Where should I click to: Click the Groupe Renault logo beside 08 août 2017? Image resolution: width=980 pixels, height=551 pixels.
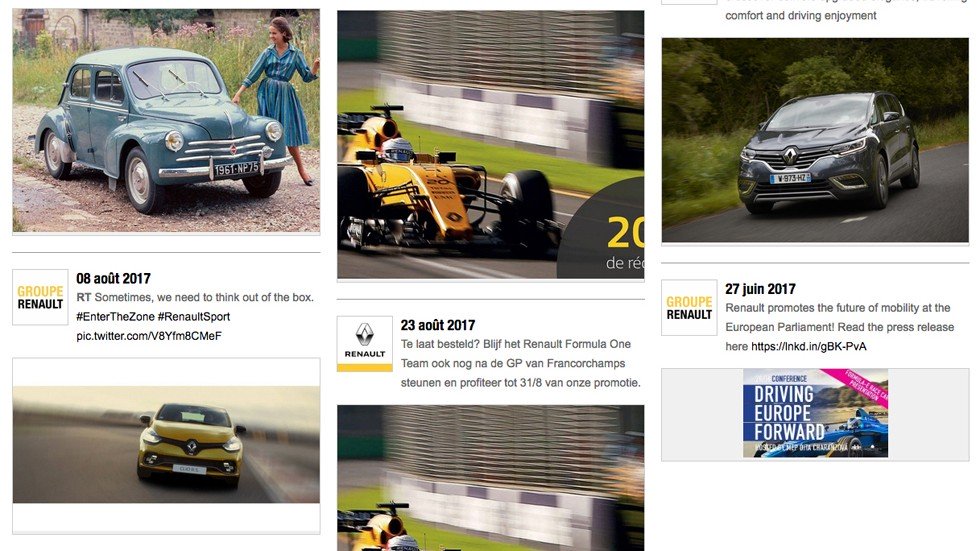pyautogui.click(x=40, y=297)
